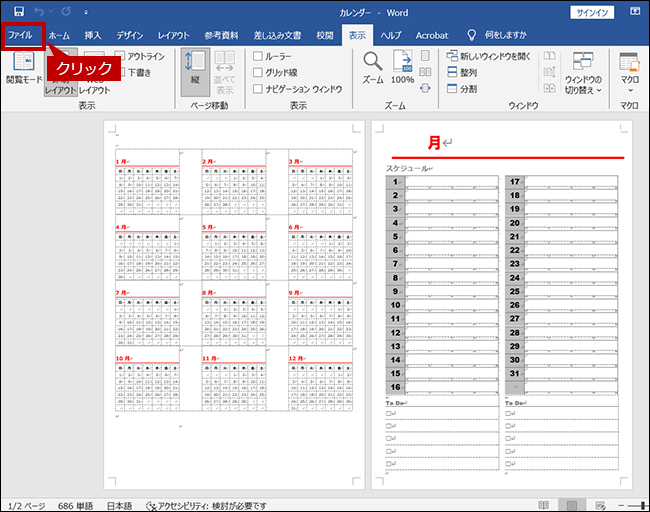Set zoom to 100%

tap(402, 68)
